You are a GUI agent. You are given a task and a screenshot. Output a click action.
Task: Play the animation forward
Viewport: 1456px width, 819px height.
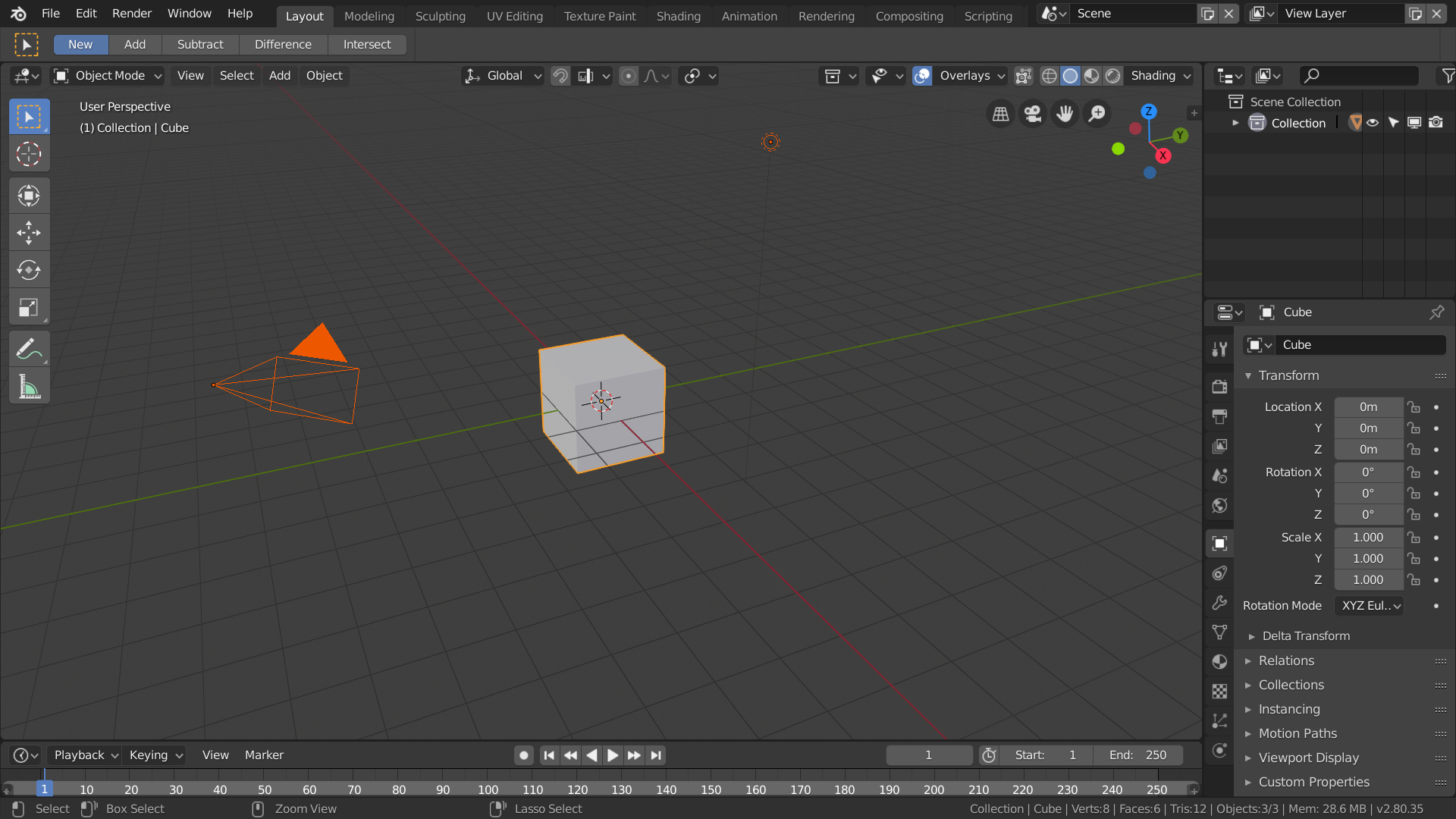click(613, 755)
